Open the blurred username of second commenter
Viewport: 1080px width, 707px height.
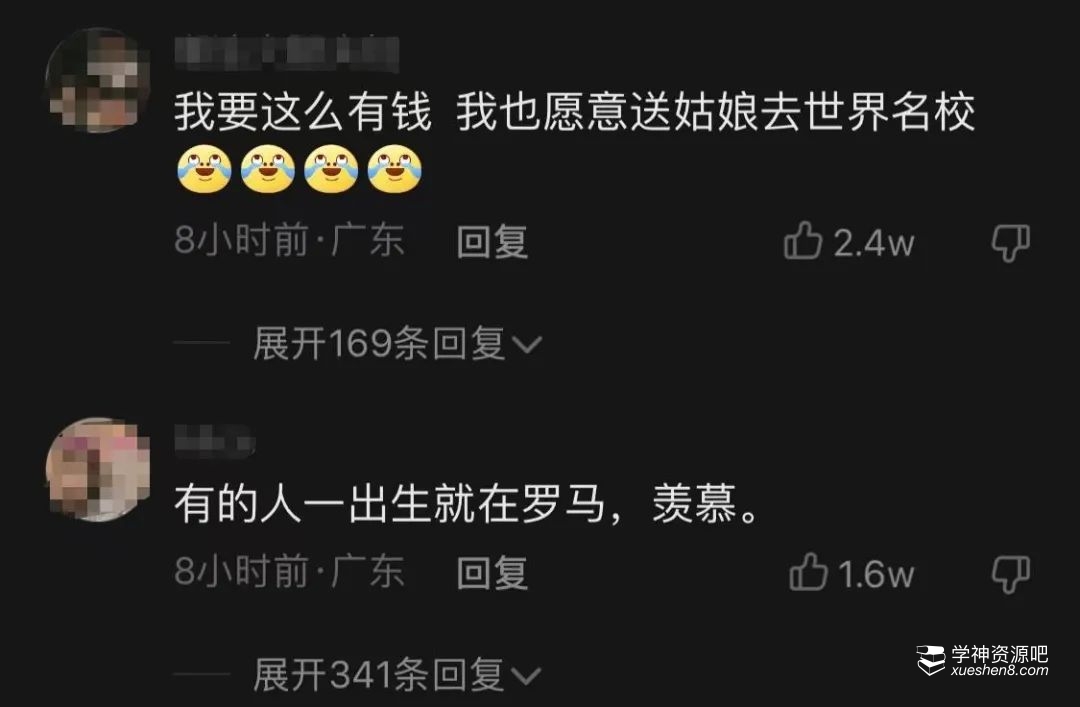tap(214, 441)
